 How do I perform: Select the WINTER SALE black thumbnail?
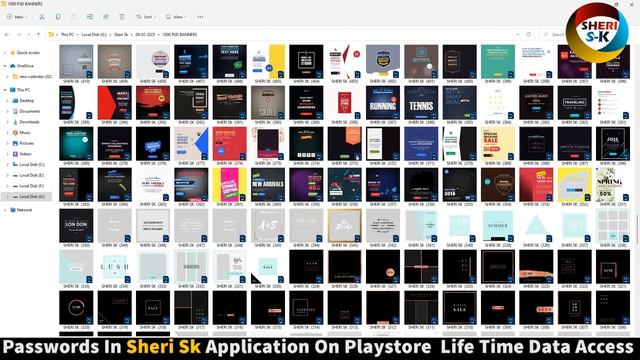coord(460,308)
